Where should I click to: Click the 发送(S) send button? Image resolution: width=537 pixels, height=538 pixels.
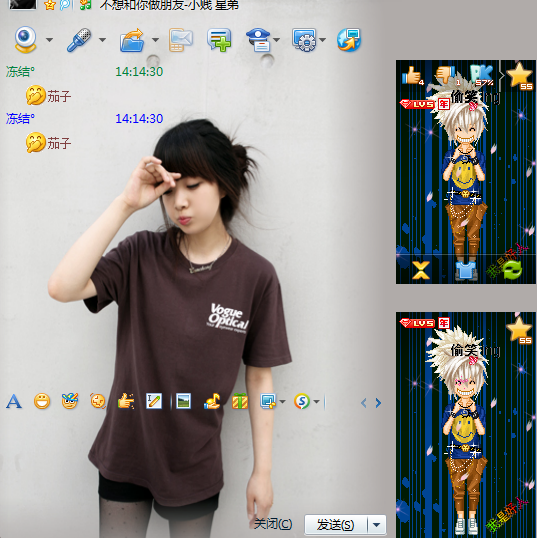(x=335, y=525)
